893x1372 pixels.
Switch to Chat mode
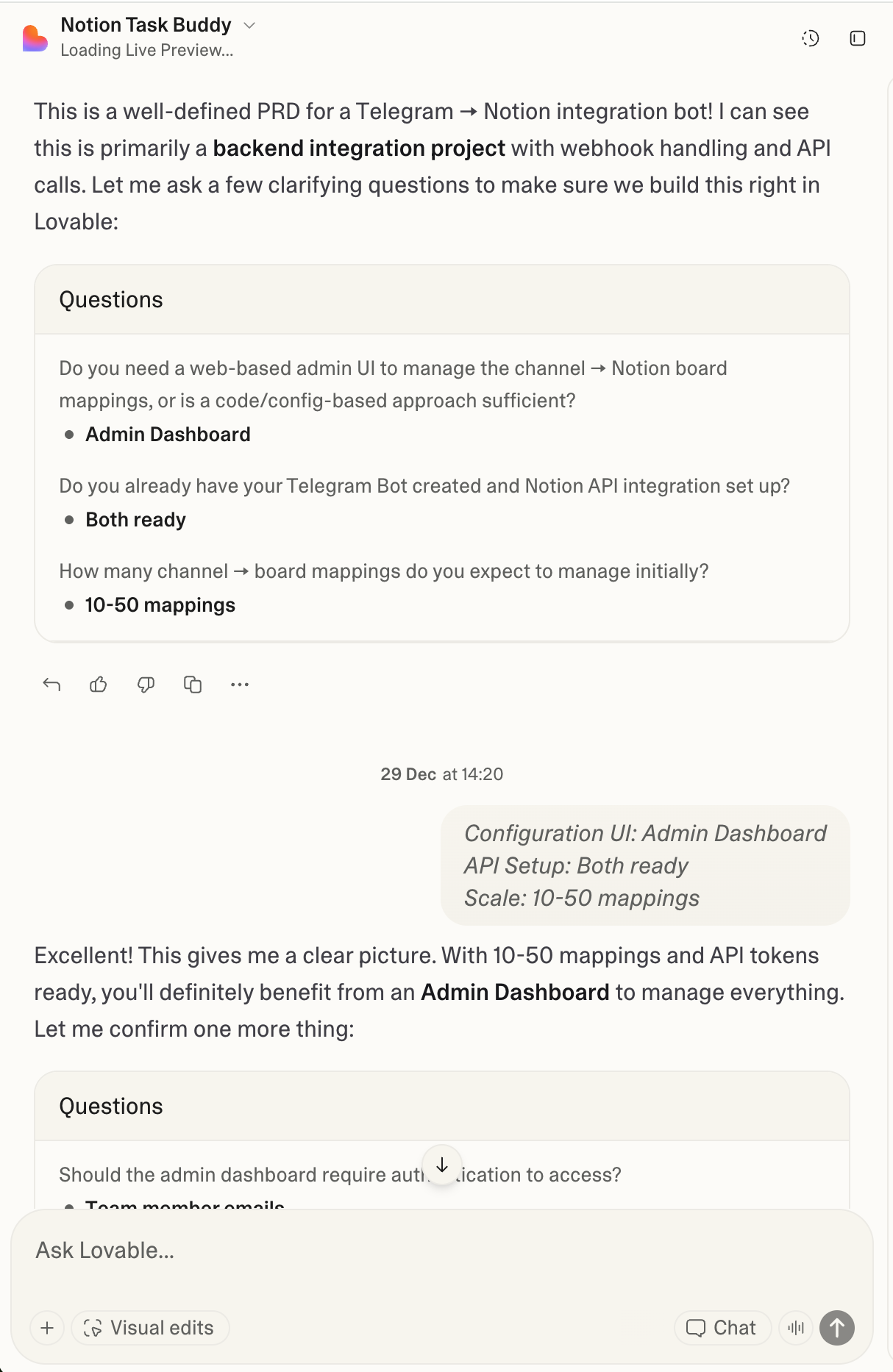[722, 1328]
